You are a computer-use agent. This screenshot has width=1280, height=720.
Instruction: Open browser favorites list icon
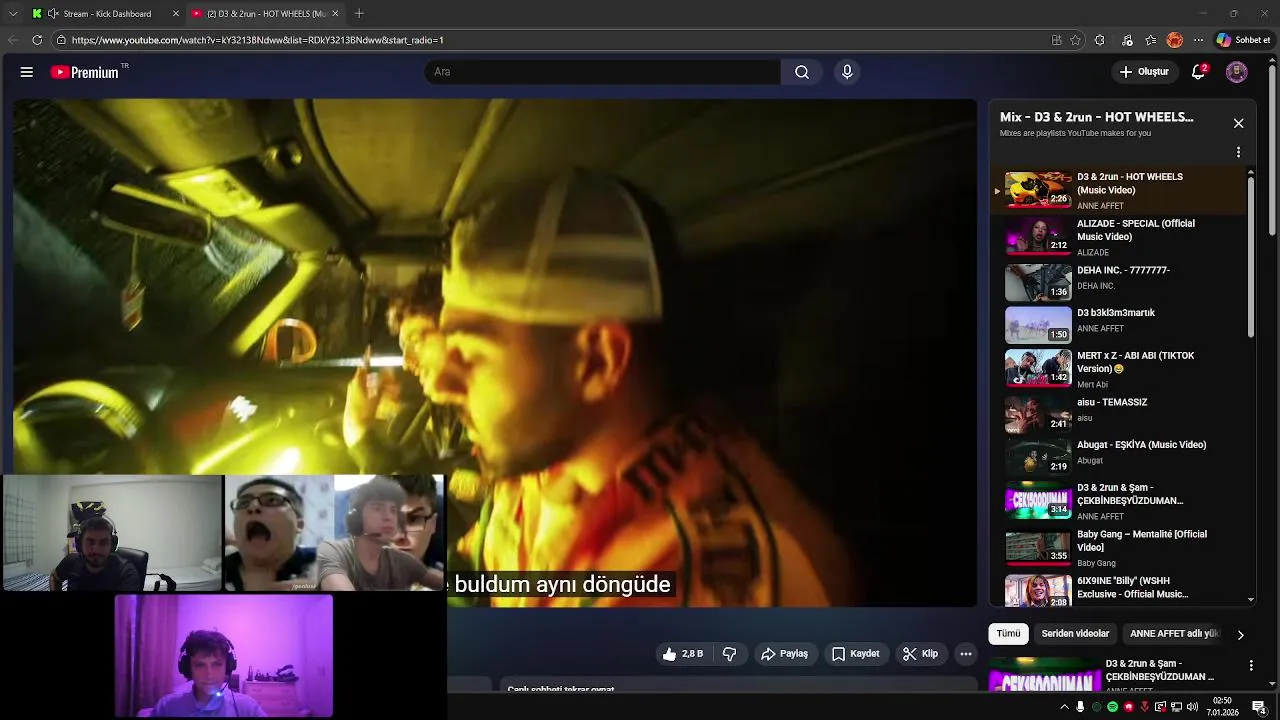click(x=1151, y=40)
